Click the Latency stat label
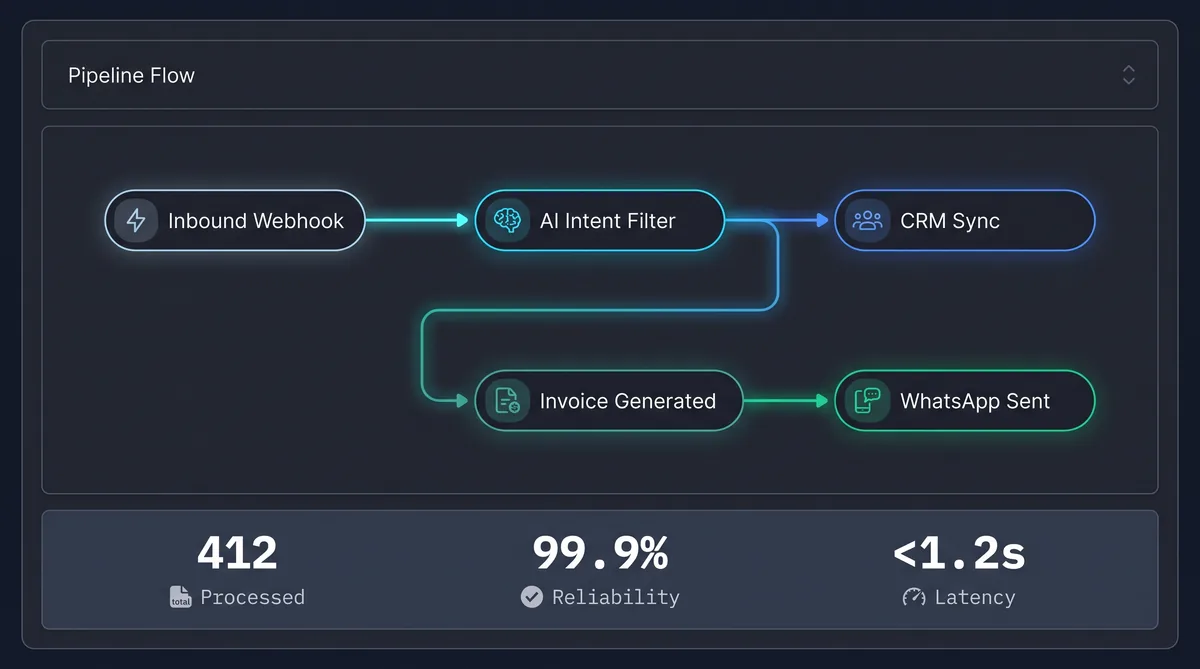This screenshot has height=669, width=1200. (x=975, y=597)
